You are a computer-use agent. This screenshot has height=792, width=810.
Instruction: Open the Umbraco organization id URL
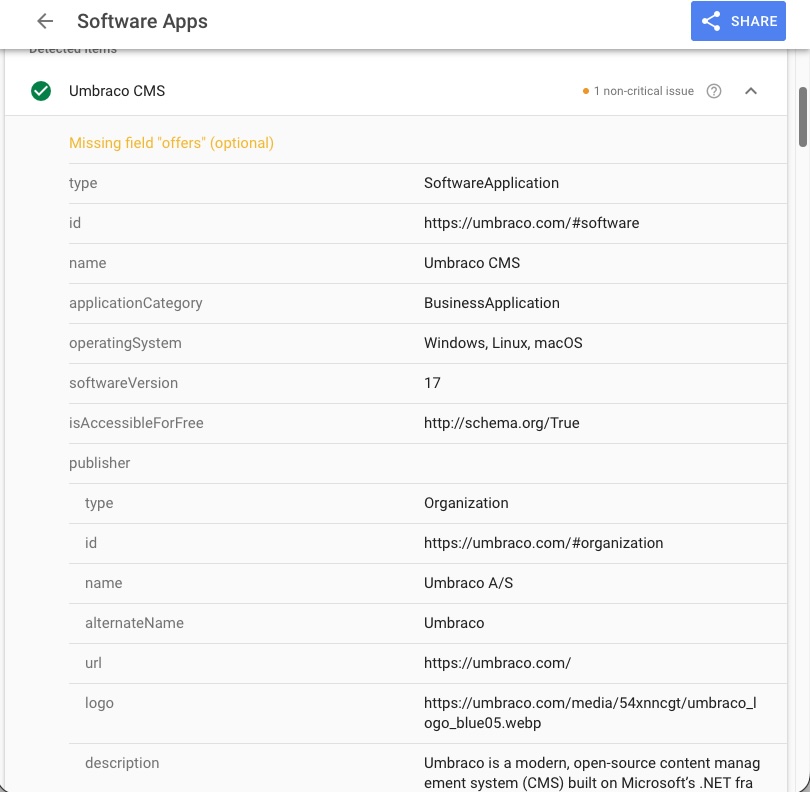tap(544, 543)
